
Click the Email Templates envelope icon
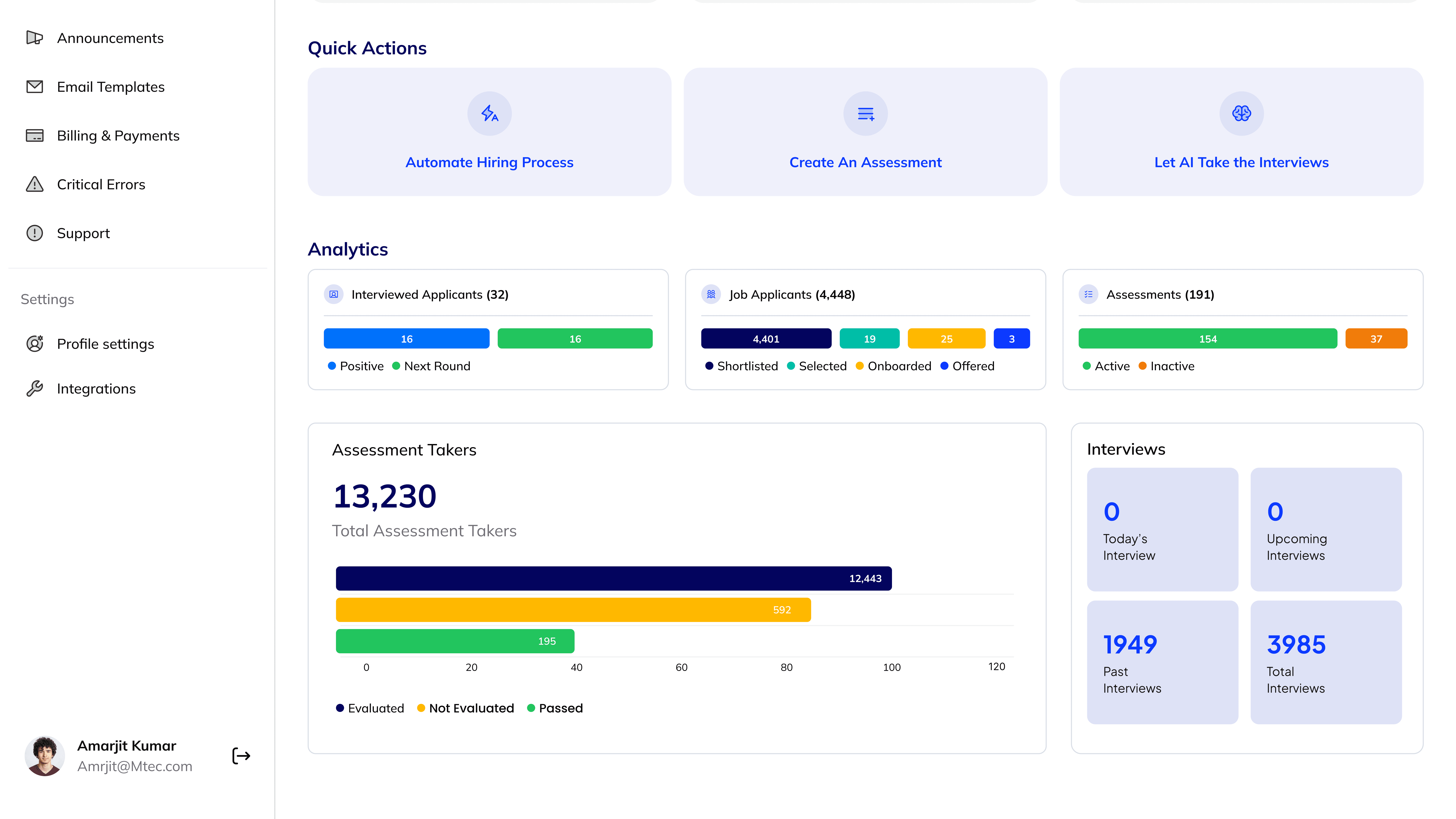point(35,86)
